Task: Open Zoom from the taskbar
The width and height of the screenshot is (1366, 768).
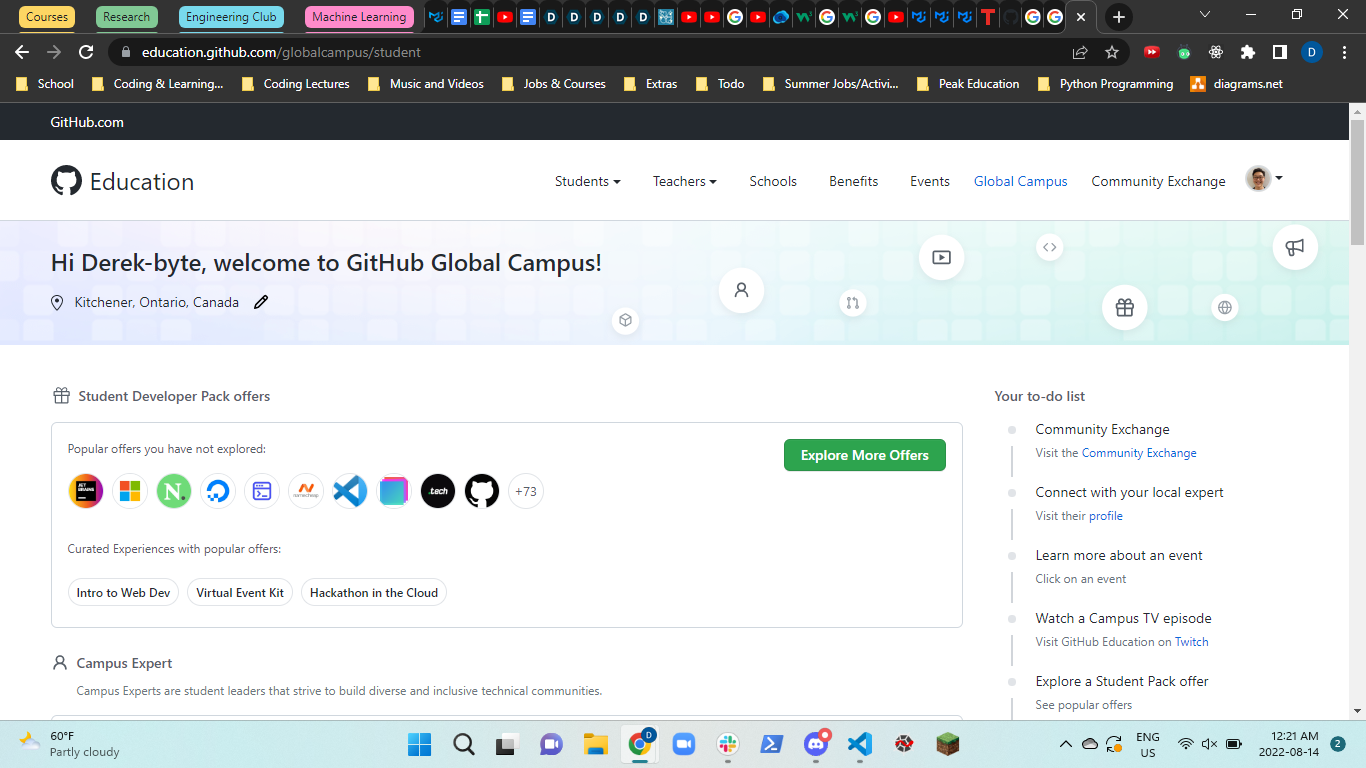Action: [683, 744]
